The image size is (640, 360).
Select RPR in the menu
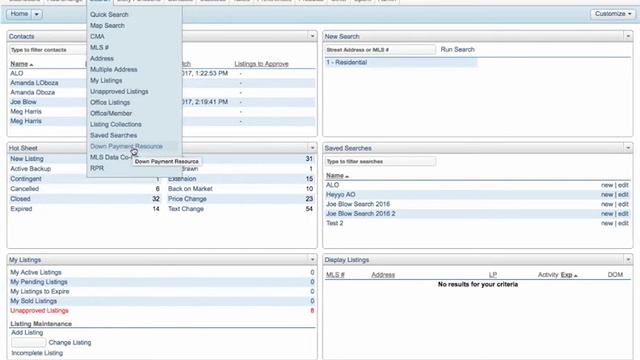pyautogui.click(x=97, y=168)
